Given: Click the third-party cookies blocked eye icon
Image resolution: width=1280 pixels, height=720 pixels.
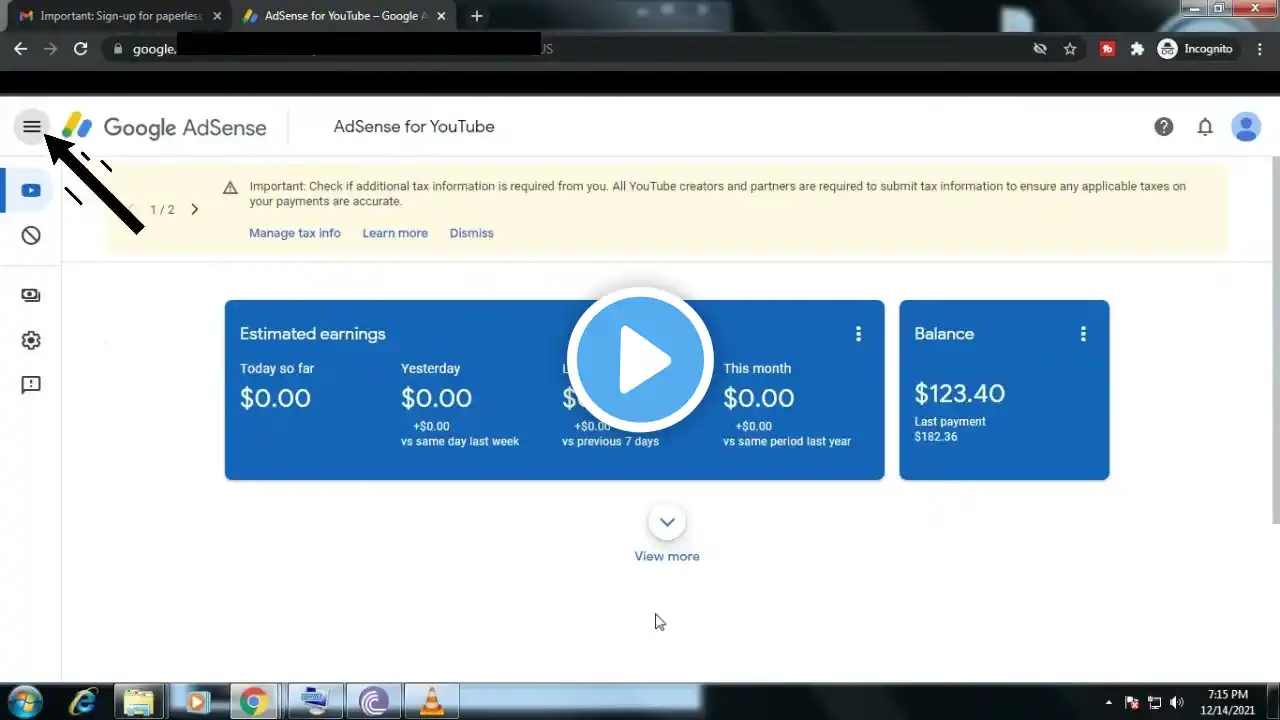Looking at the screenshot, I should (x=1040, y=49).
